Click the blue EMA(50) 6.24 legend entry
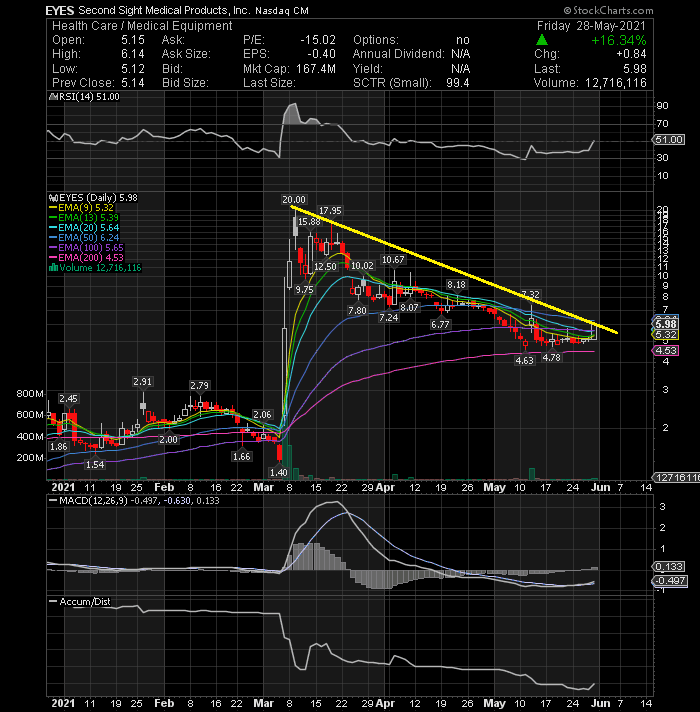 coord(84,238)
